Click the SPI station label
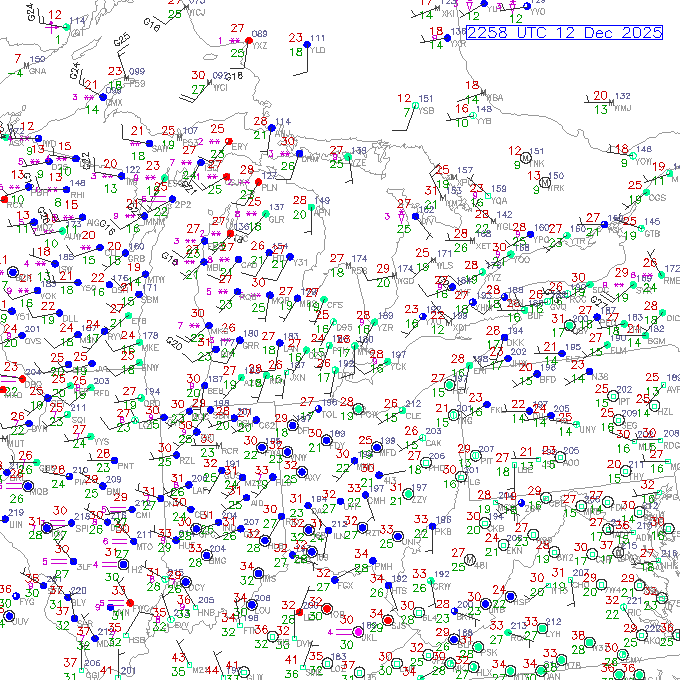680x680 pixels. coord(82,529)
